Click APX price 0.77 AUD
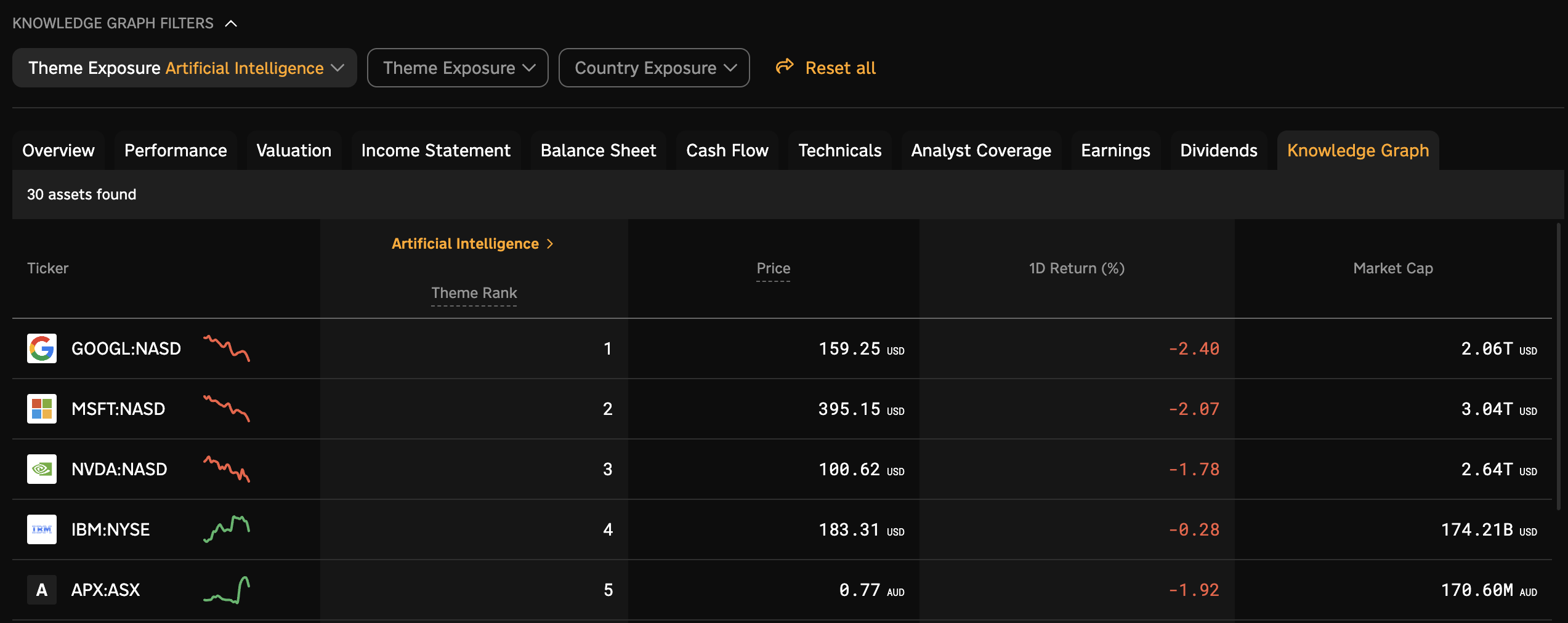This screenshot has height=623, width=1568. 872,590
